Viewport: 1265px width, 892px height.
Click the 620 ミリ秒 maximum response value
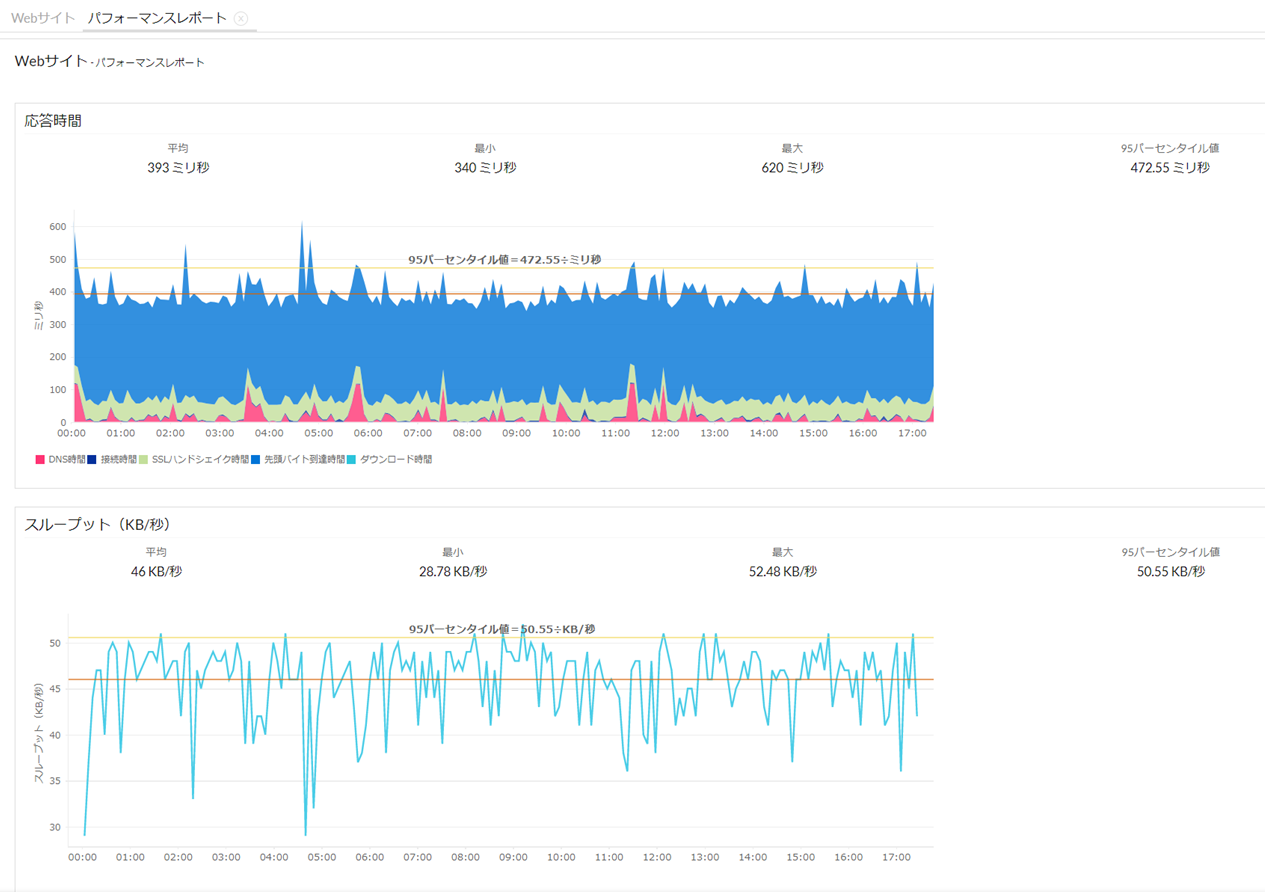click(x=792, y=168)
